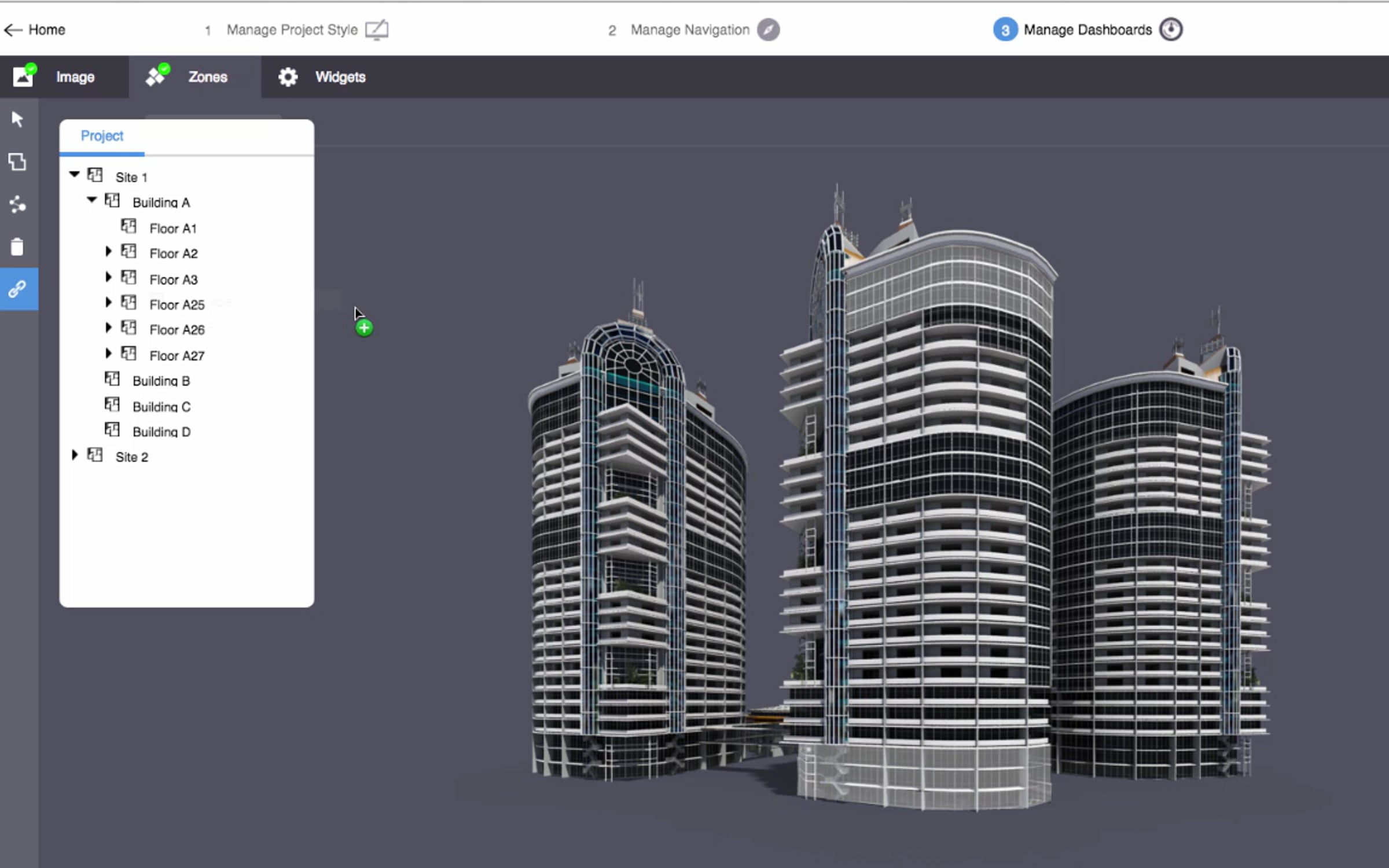
Task: Select Floor A1 in the tree
Action: 173,229
